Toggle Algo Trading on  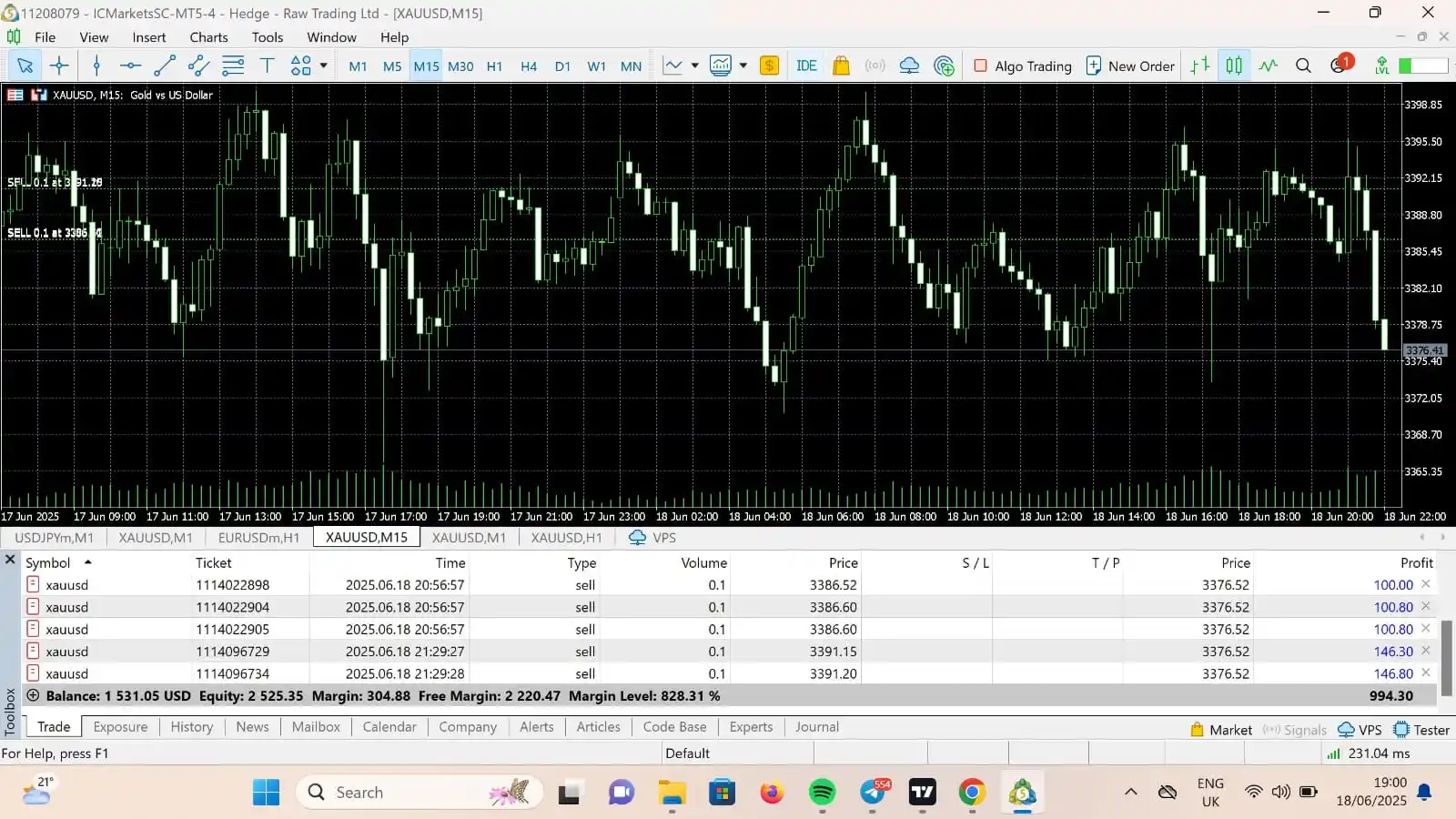1023,66
